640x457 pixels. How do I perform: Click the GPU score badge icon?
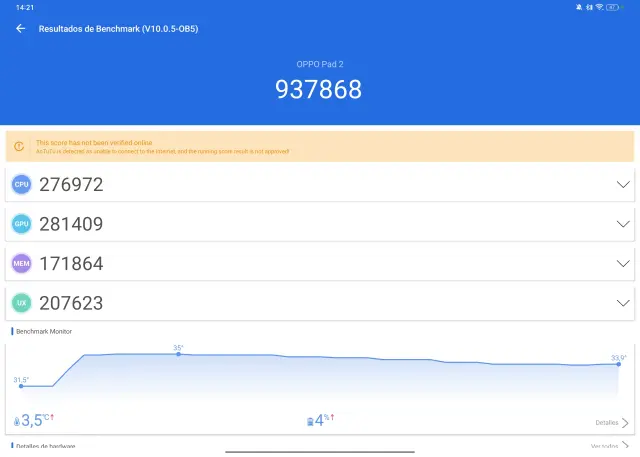(x=21, y=224)
